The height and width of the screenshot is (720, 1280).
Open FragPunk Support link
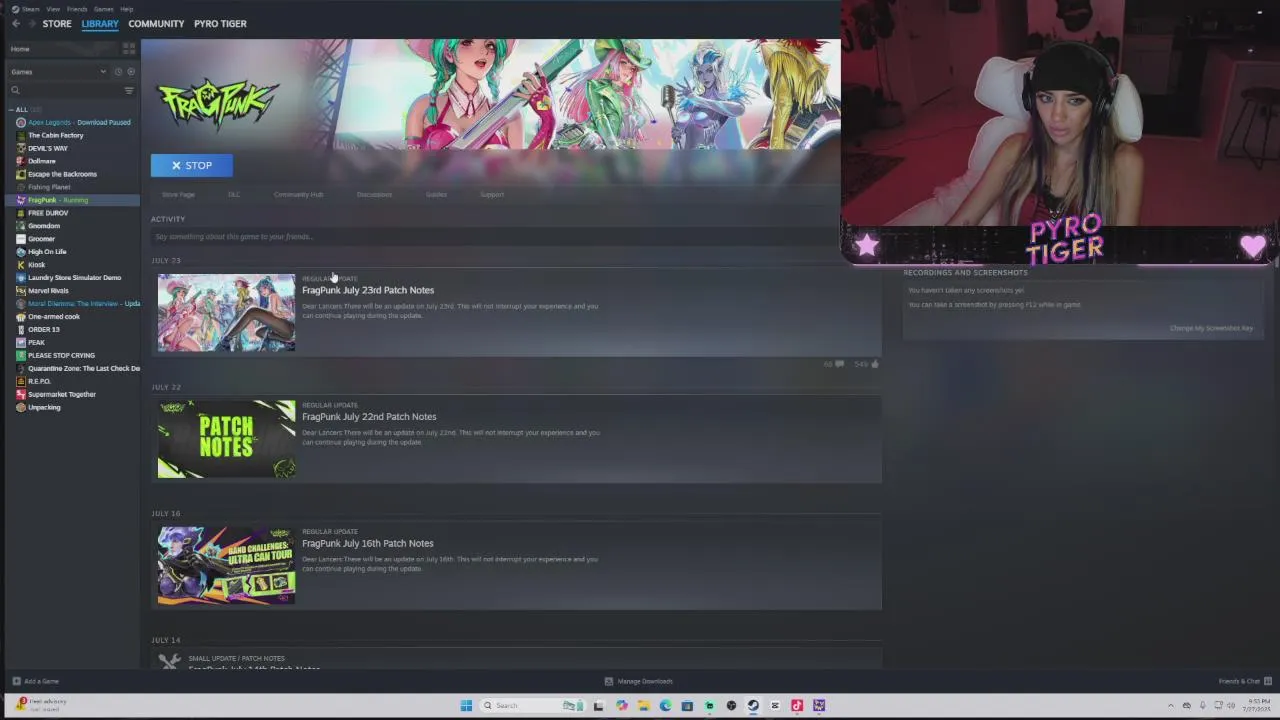coord(492,194)
